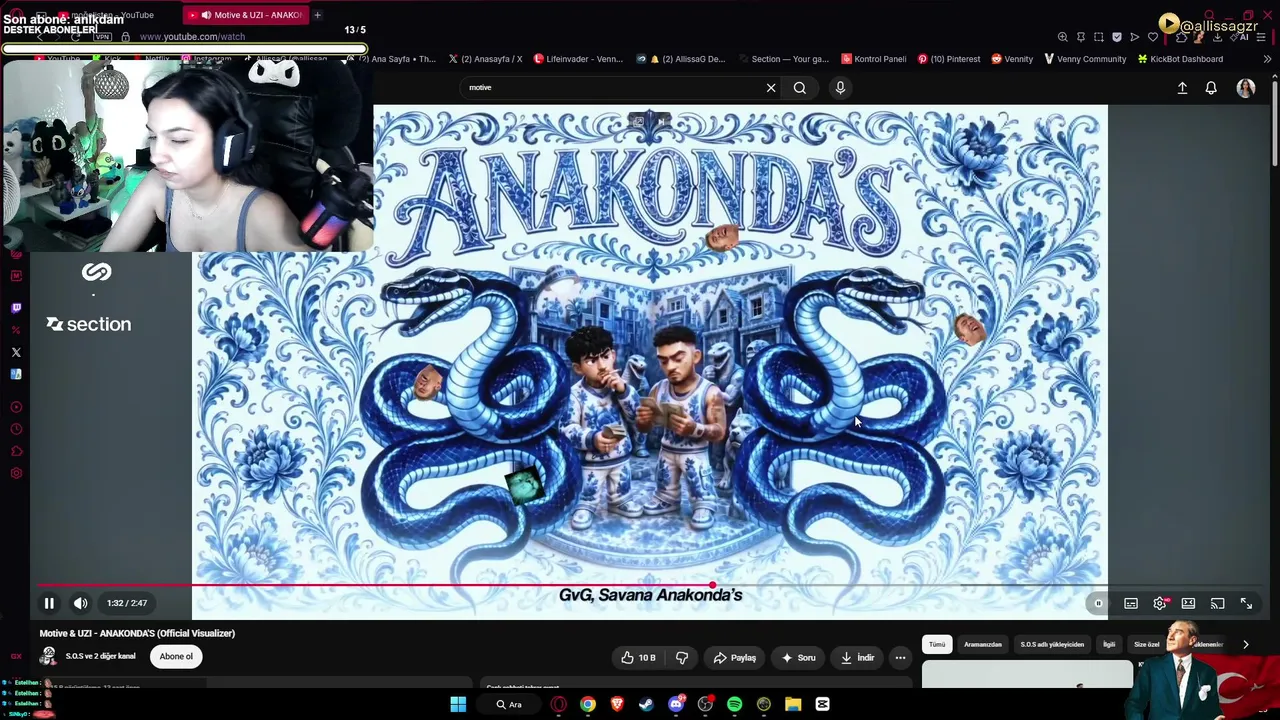Mute the video volume speaker icon
Image resolution: width=1280 pixels, height=720 pixels.
pos(81,603)
